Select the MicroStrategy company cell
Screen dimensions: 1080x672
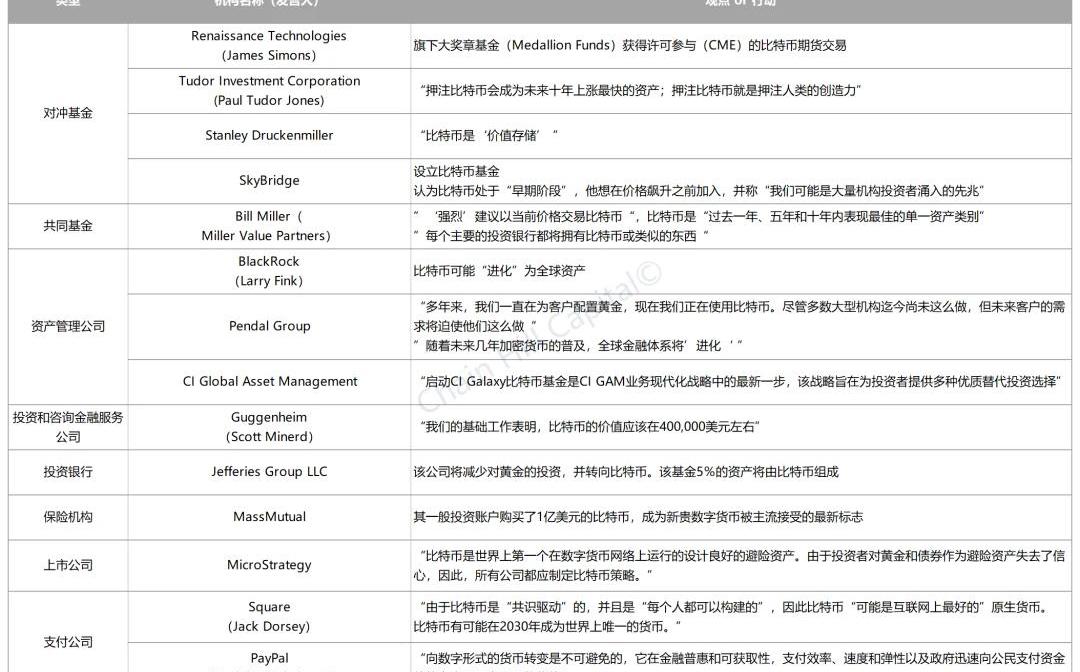269,565
